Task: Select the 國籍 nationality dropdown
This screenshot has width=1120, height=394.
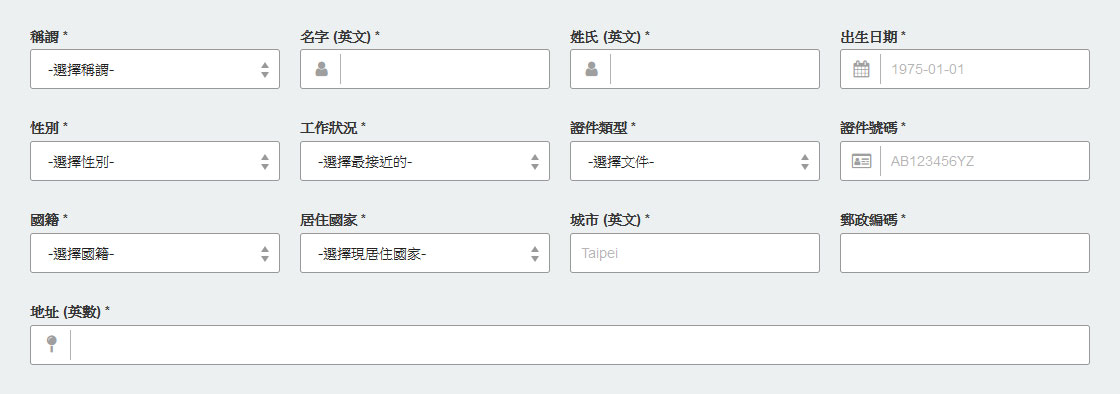Action: [155, 253]
